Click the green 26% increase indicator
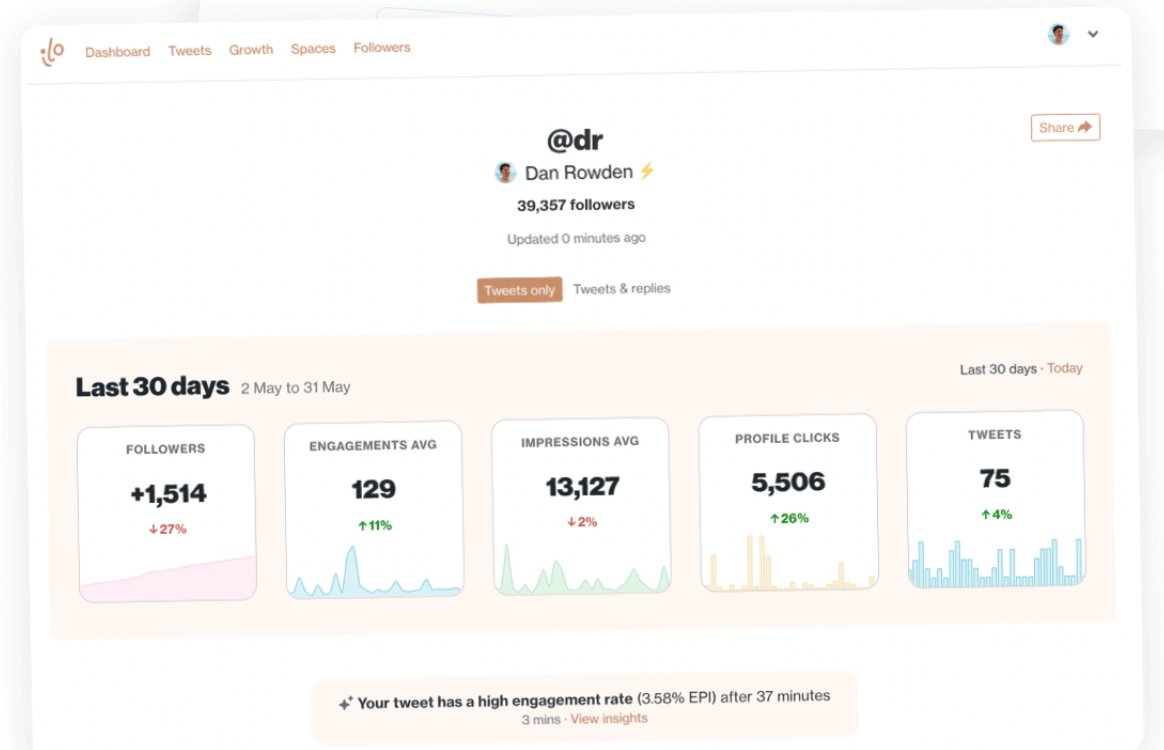 click(x=789, y=518)
